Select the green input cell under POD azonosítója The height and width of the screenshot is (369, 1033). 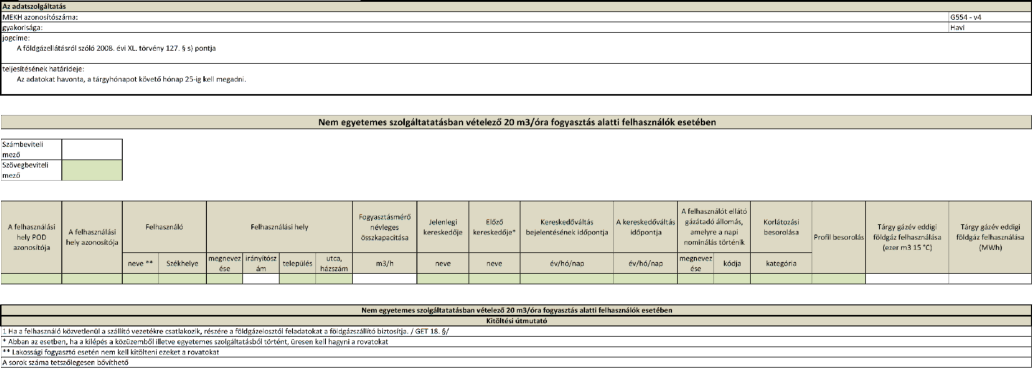(x=31, y=279)
